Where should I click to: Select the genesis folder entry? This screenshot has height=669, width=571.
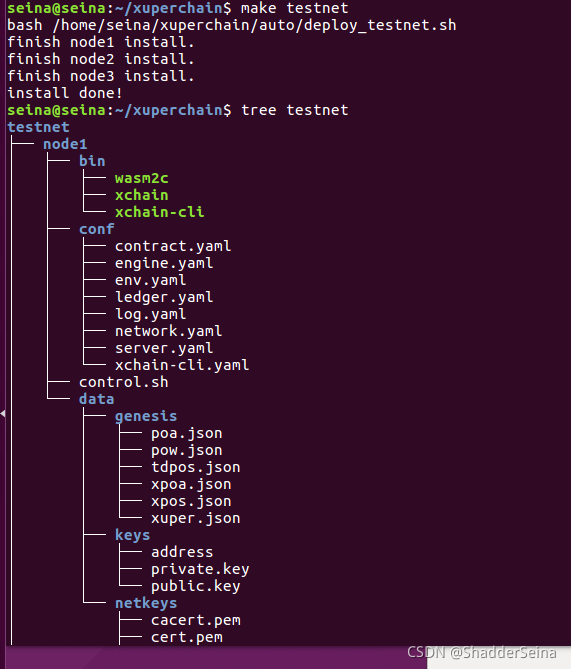[146, 416]
